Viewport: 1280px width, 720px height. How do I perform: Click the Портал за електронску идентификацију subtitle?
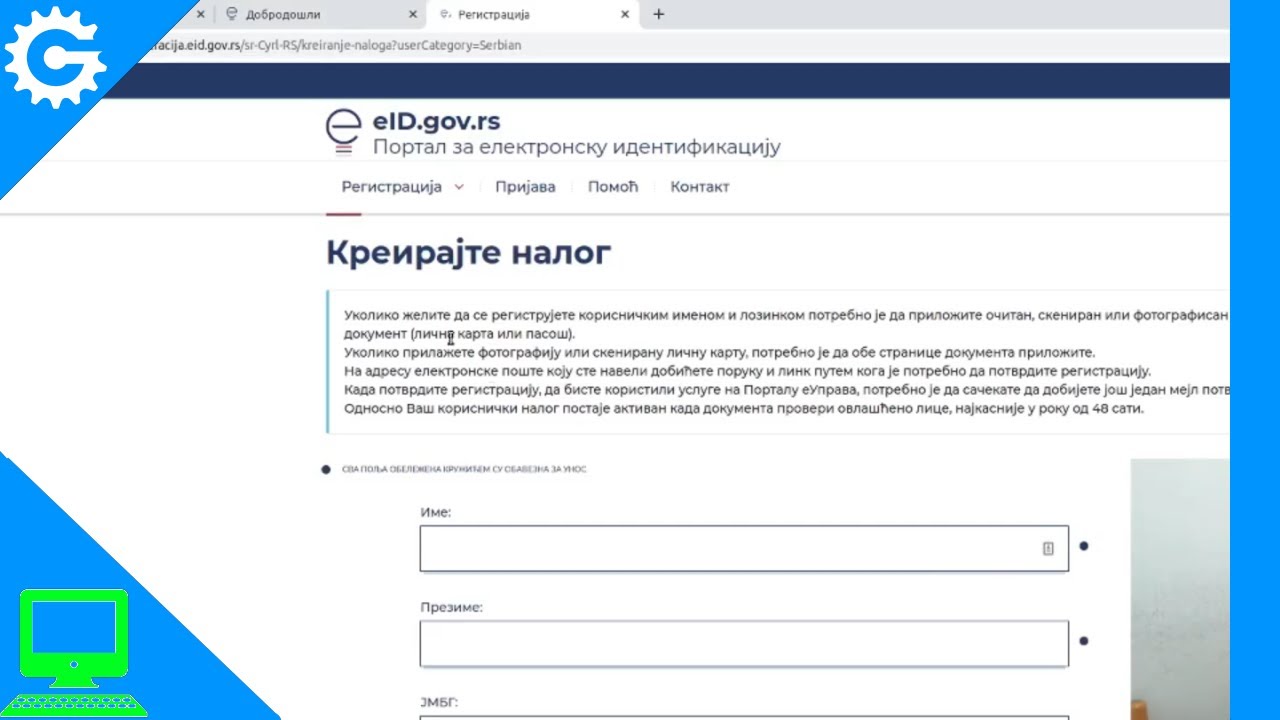(576, 147)
